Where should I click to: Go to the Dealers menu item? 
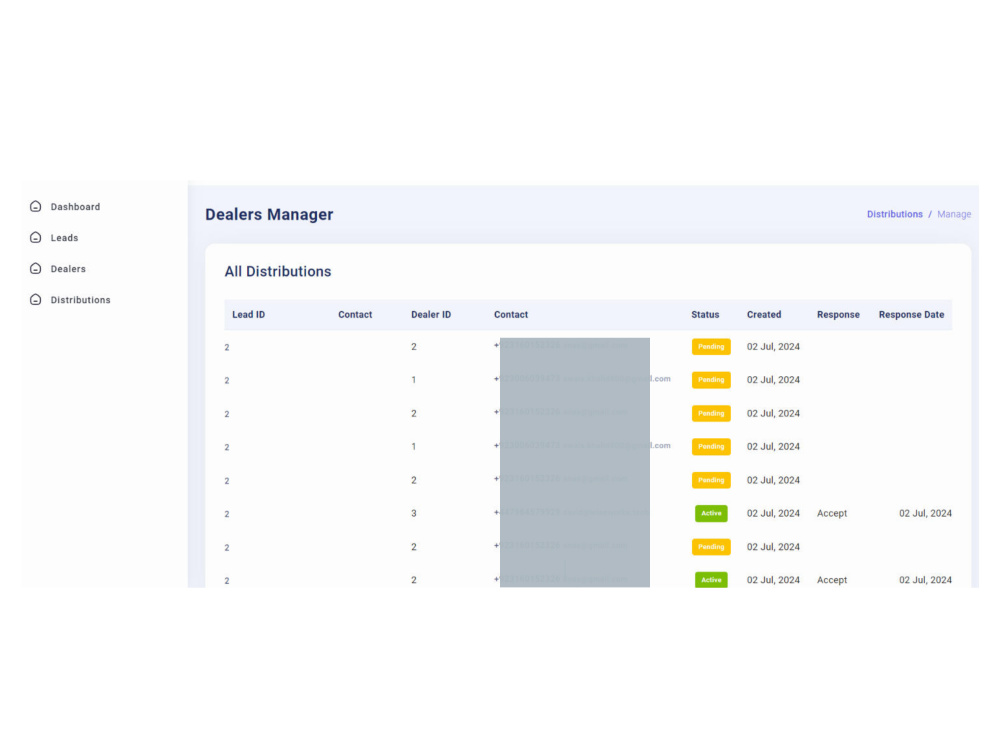tap(68, 269)
